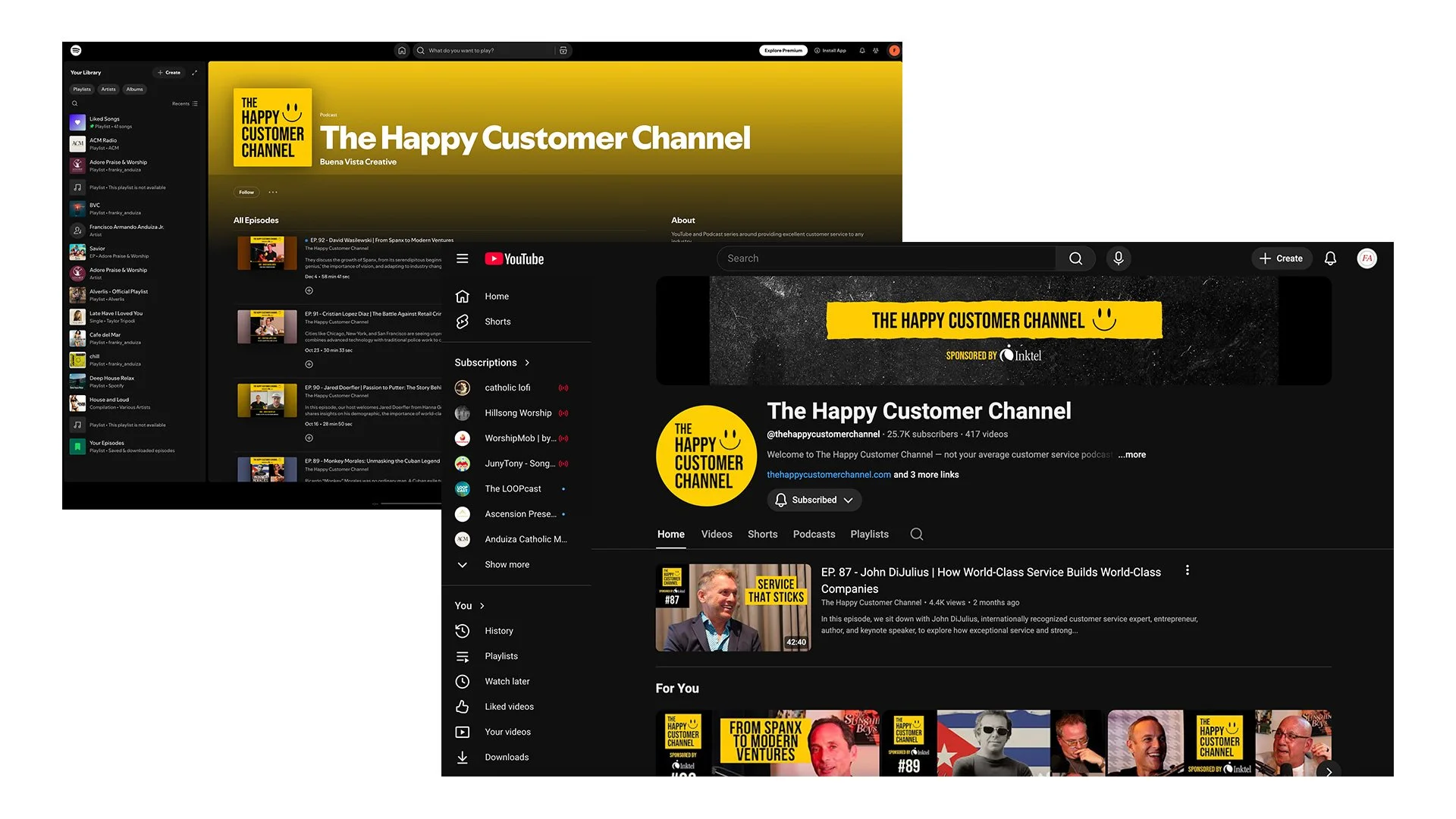Click the YouTube Search input field

886,259
